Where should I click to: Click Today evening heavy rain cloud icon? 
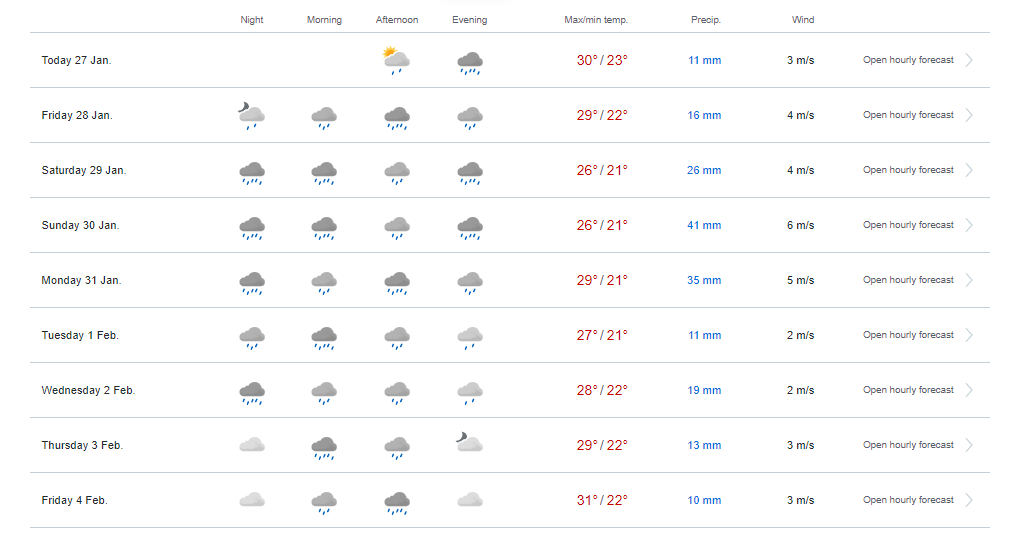tap(469, 63)
